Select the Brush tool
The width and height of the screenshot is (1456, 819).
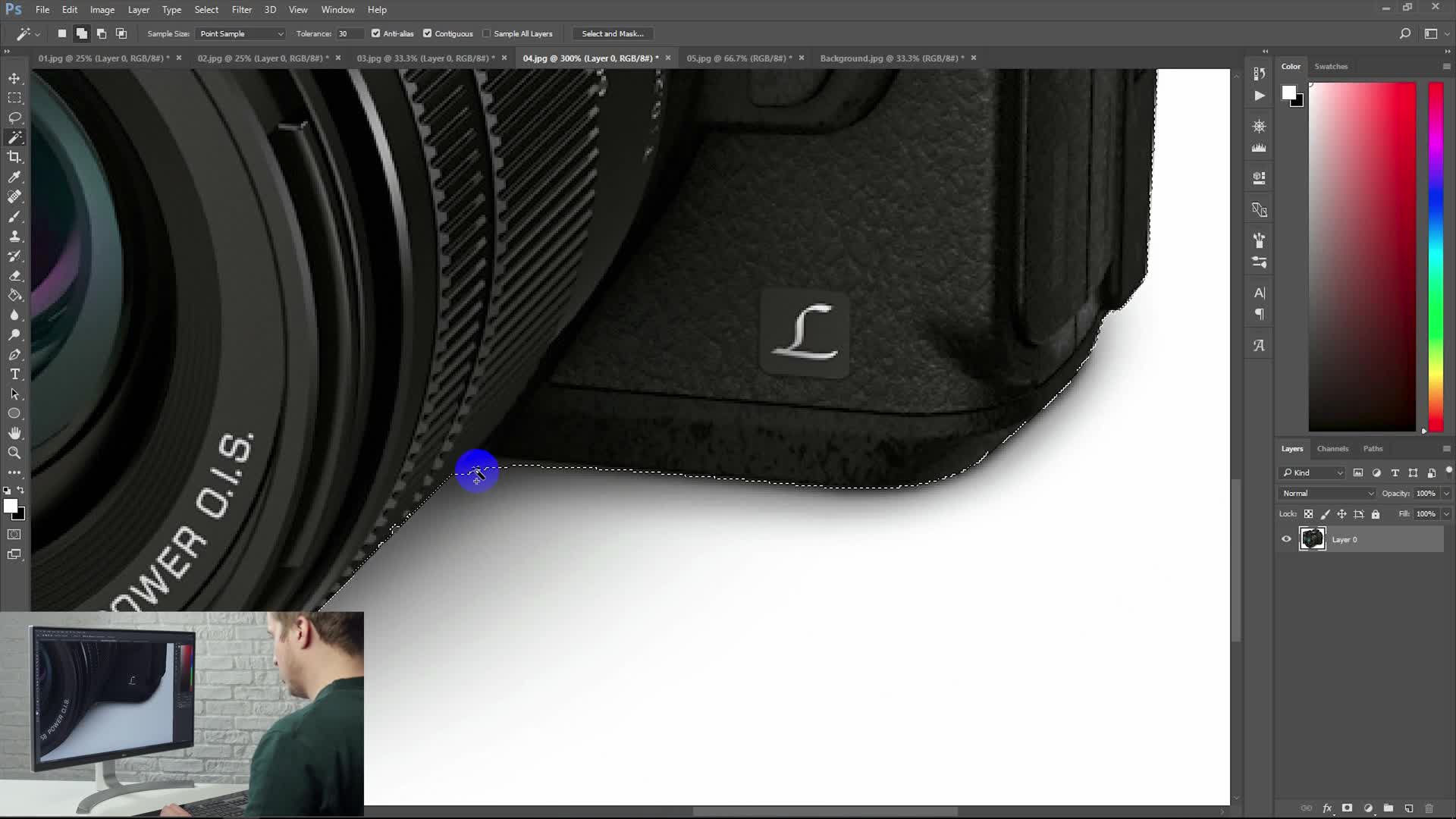pyautogui.click(x=14, y=216)
